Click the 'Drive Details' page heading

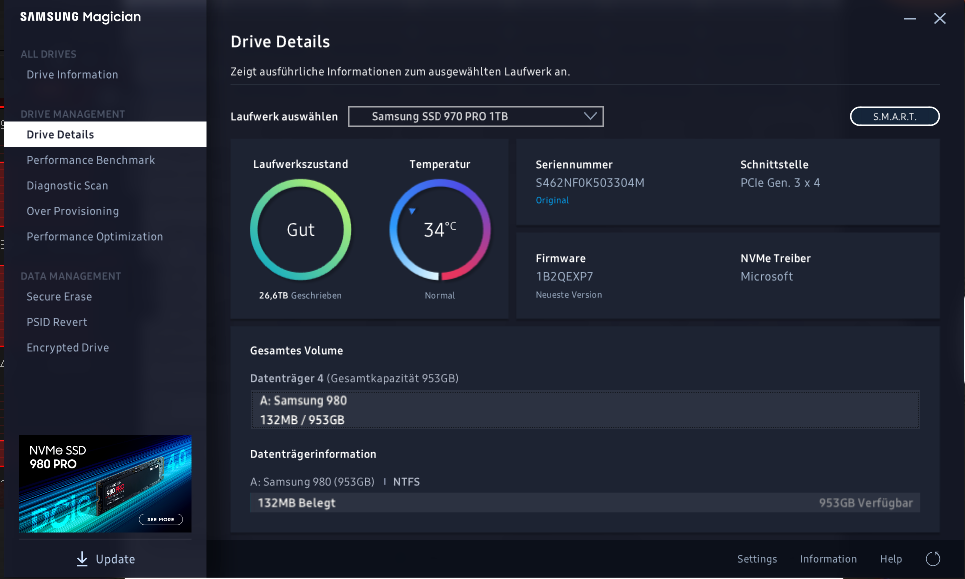click(280, 42)
